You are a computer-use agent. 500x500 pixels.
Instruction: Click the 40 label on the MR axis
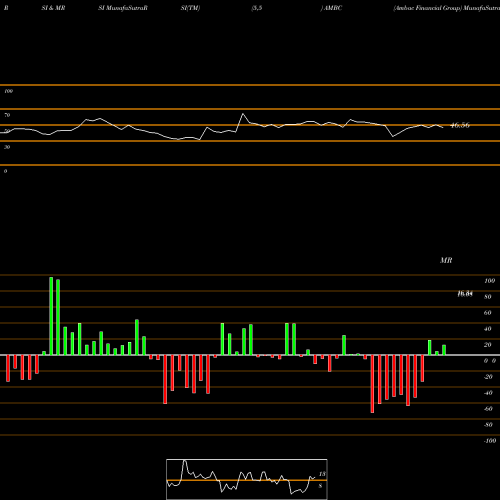click(x=488, y=329)
